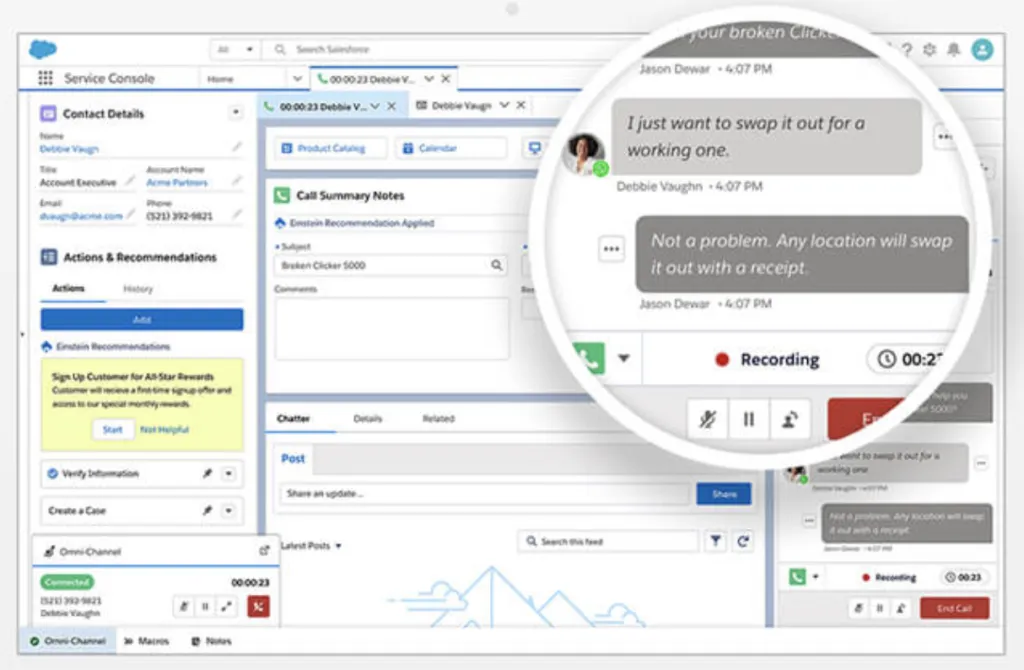Pin the Verify Information action
Image resolution: width=1024 pixels, height=670 pixels.
pyautogui.click(x=207, y=473)
